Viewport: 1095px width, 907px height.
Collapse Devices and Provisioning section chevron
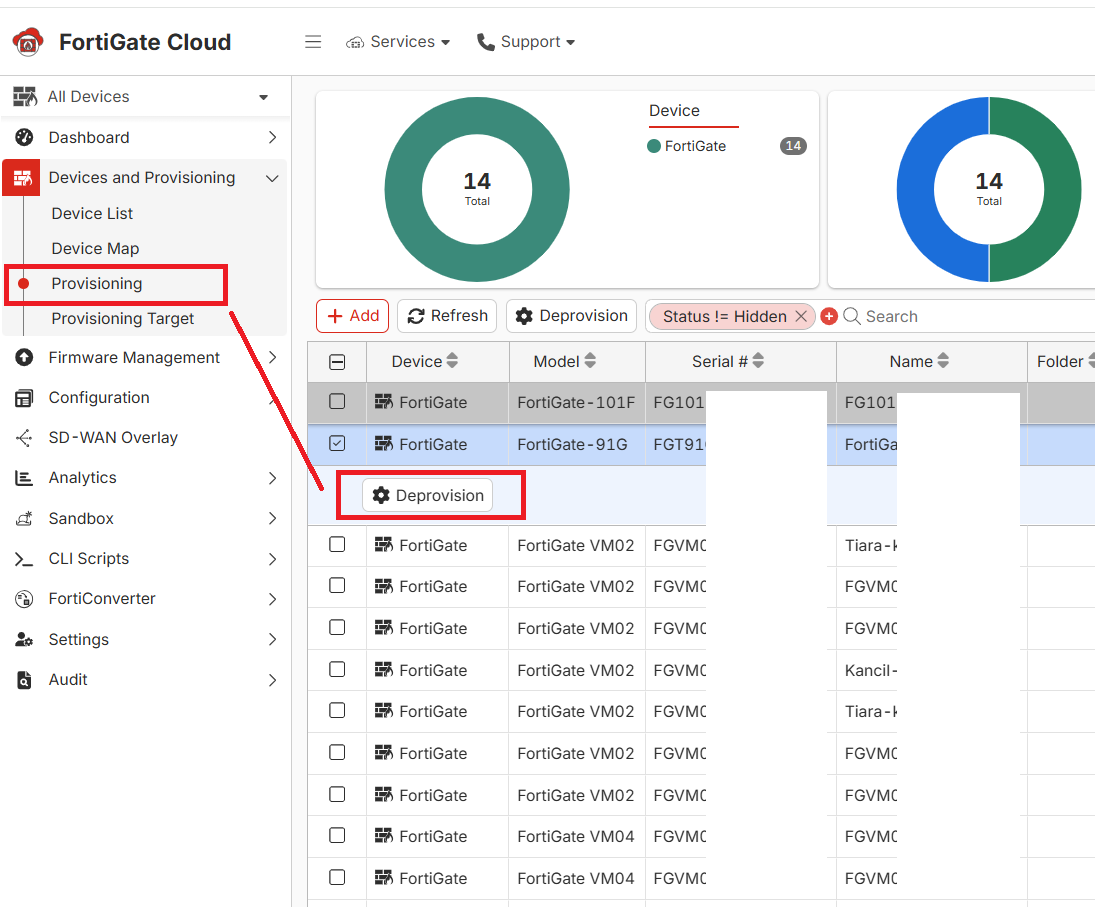click(272, 178)
